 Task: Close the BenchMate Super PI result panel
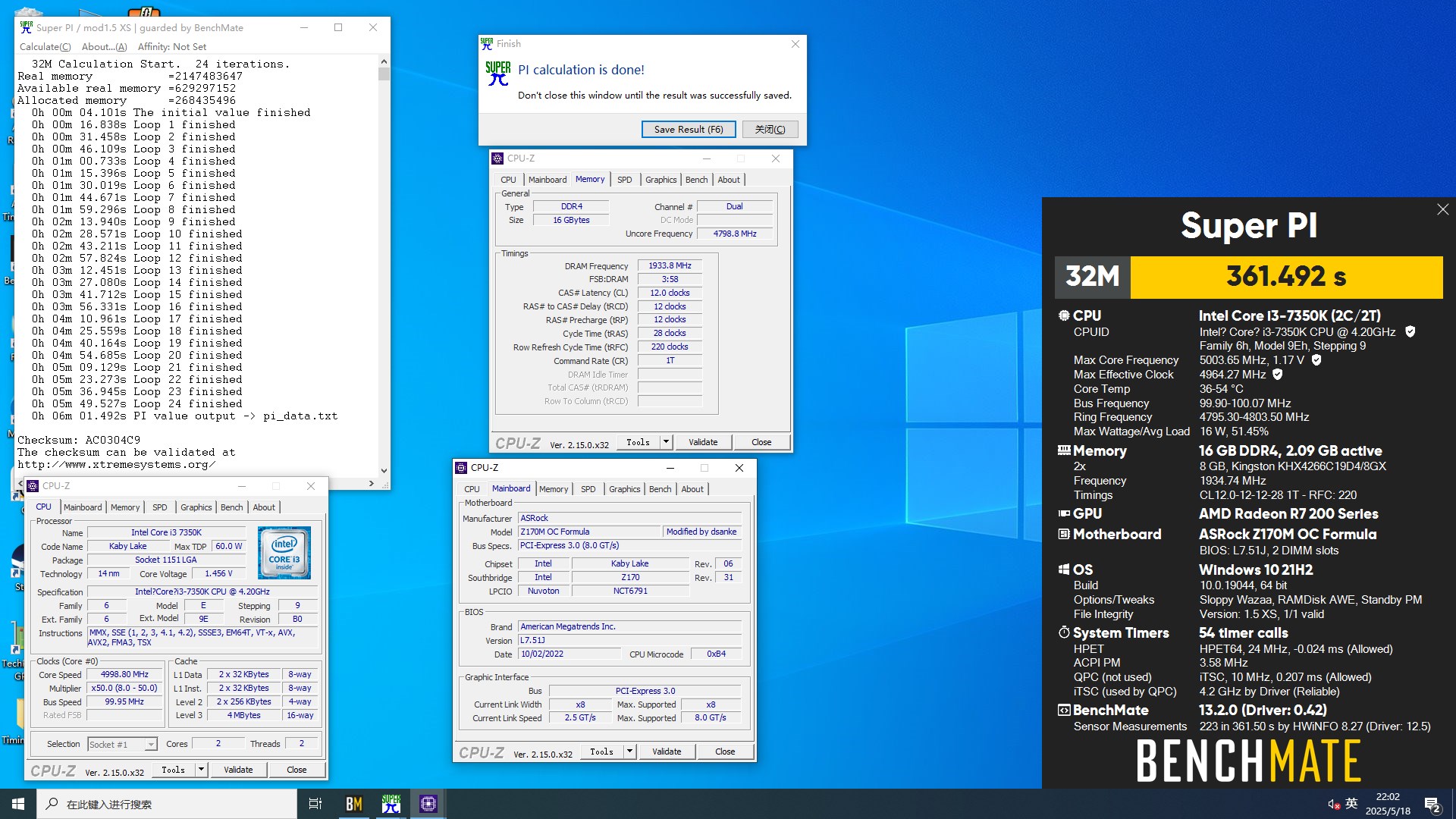click(x=1442, y=209)
